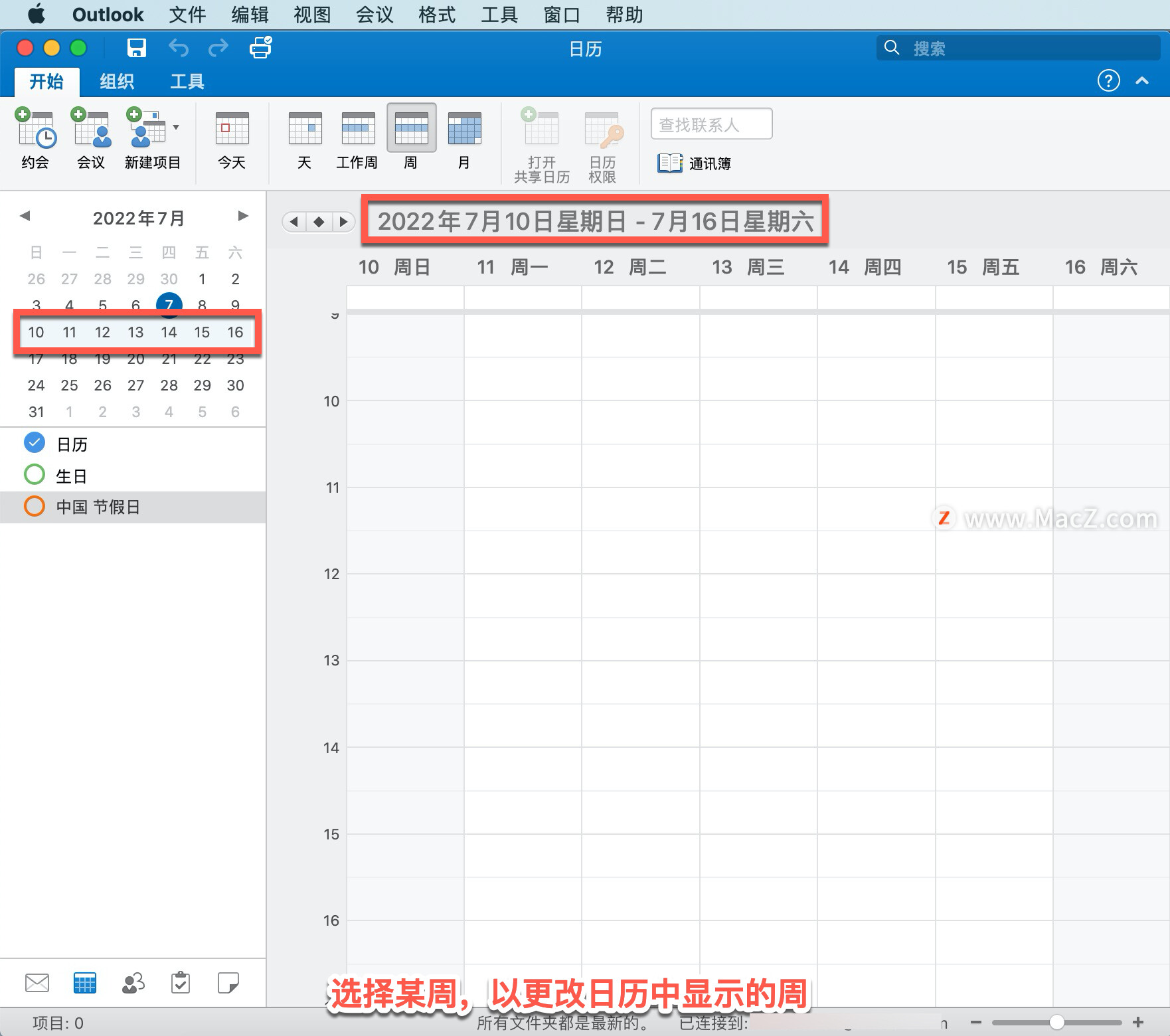Open the 窗口 menu
The width and height of the screenshot is (1170, 1036).
(562, 15)
